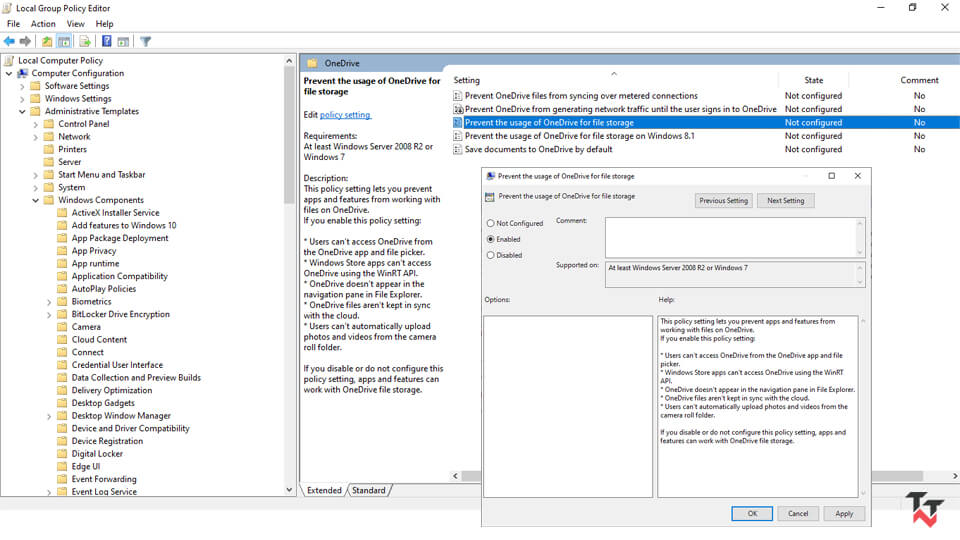Click the tree scroll down arrow

click(x=289, y=490)
